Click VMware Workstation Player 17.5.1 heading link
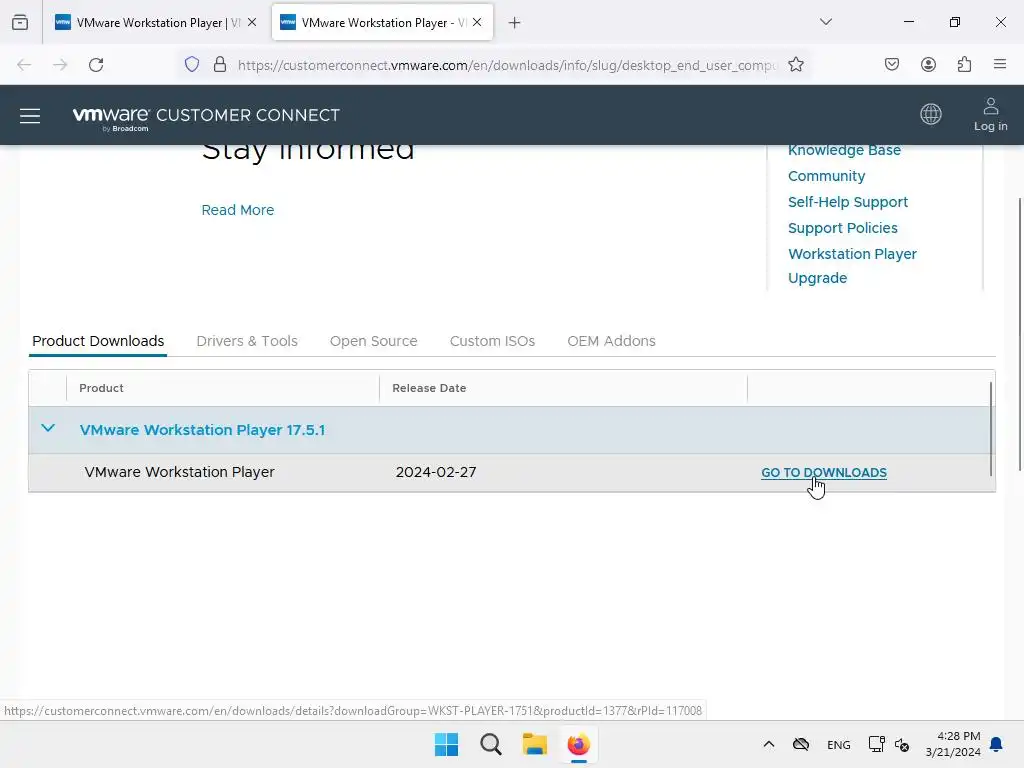This screenshot has height=768, width=1024. tap(202, 430)
